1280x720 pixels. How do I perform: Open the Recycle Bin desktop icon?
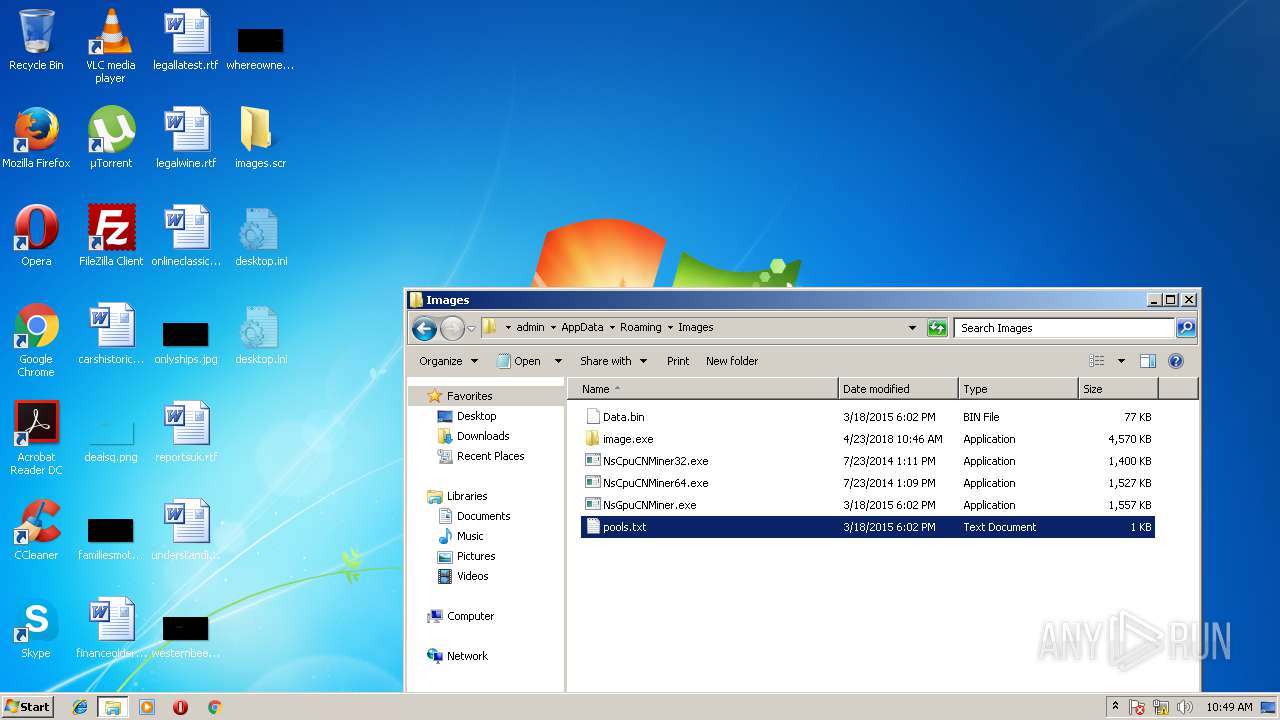point(36,40)
